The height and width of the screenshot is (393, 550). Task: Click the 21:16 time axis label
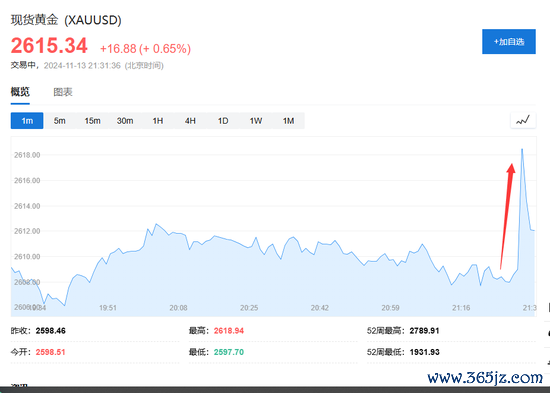[461, 308]
